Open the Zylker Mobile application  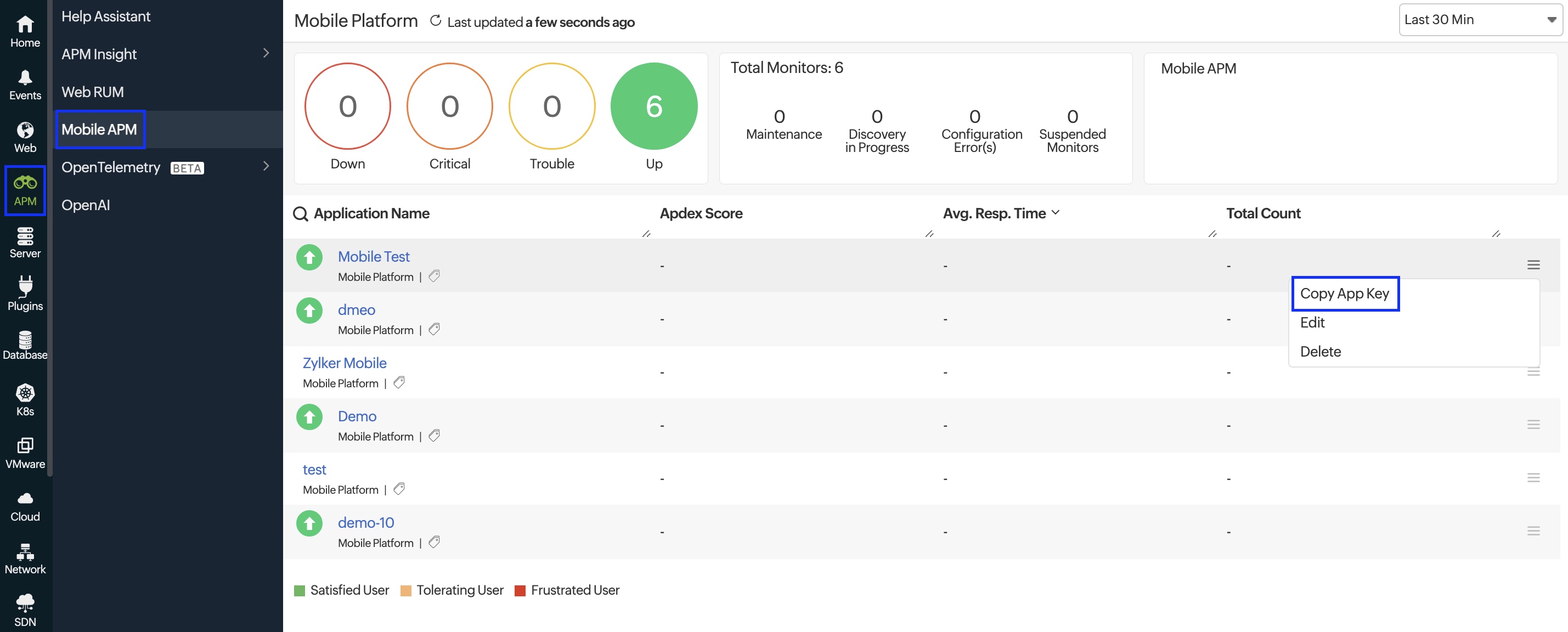pos(345,363)
